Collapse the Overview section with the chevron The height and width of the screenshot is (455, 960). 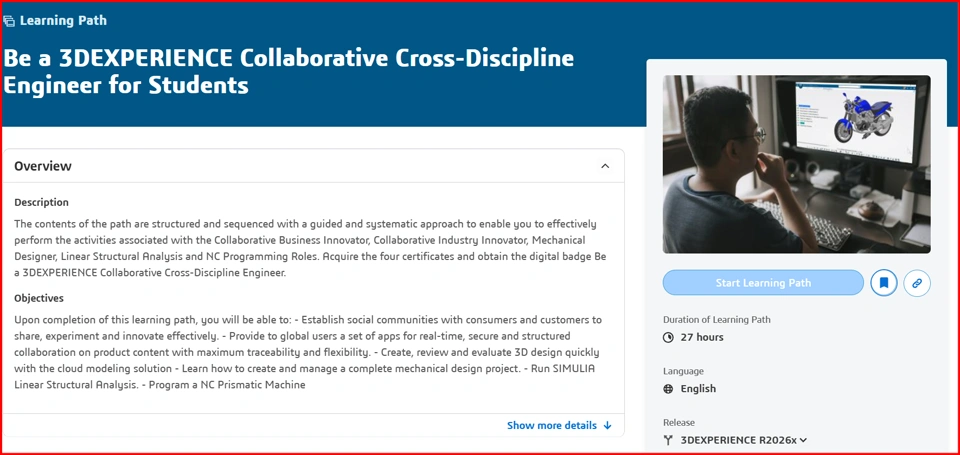pos(605,166)
